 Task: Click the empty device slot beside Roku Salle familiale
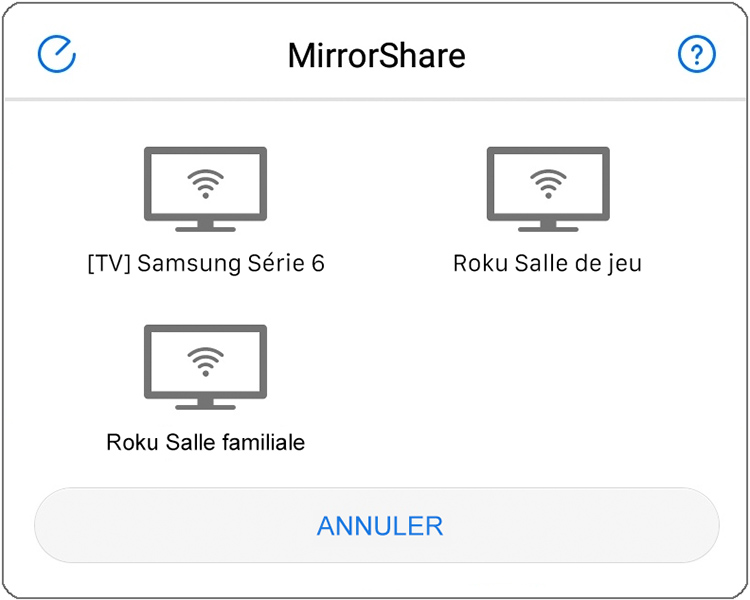(548, 388)
